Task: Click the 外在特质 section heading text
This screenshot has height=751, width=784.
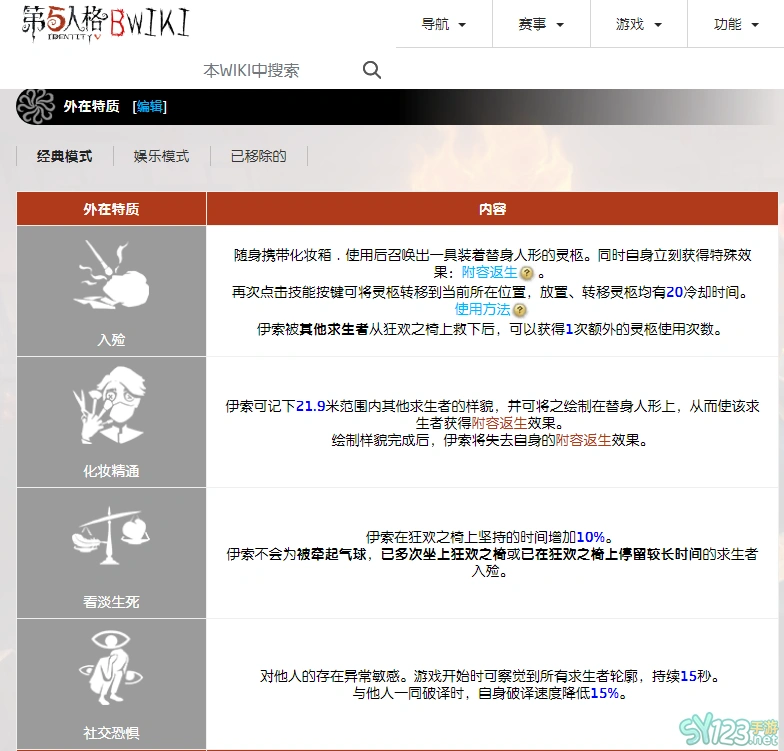Action: (92, 106)
